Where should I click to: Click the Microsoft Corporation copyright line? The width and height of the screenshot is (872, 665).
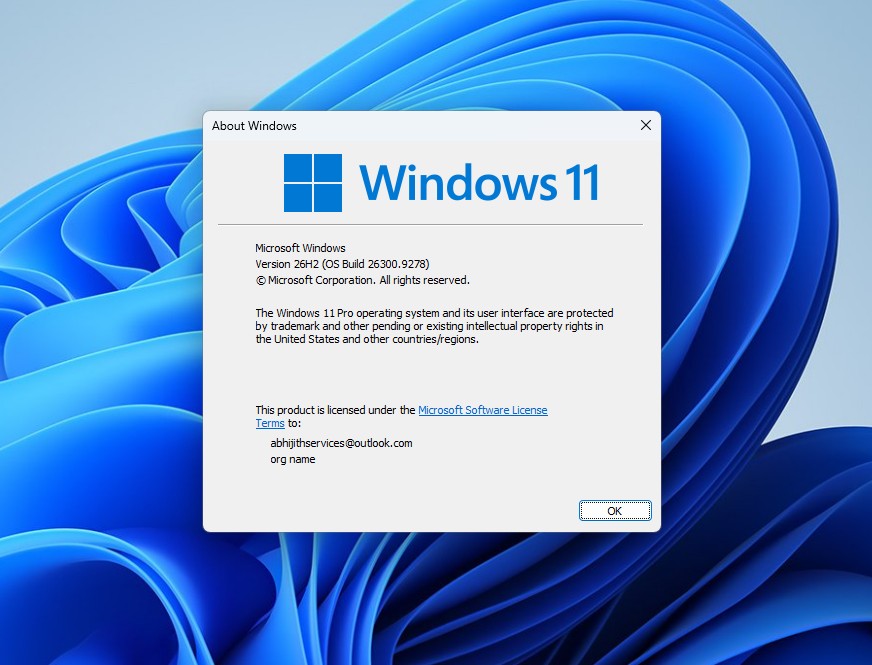point(363,280)
